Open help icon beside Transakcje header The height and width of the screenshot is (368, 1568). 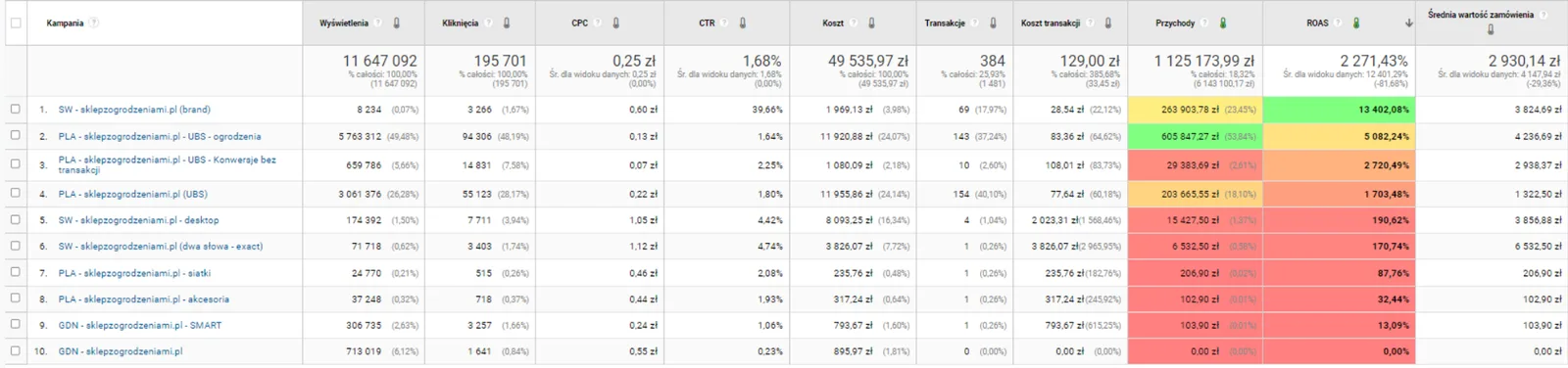coord(975,23)
